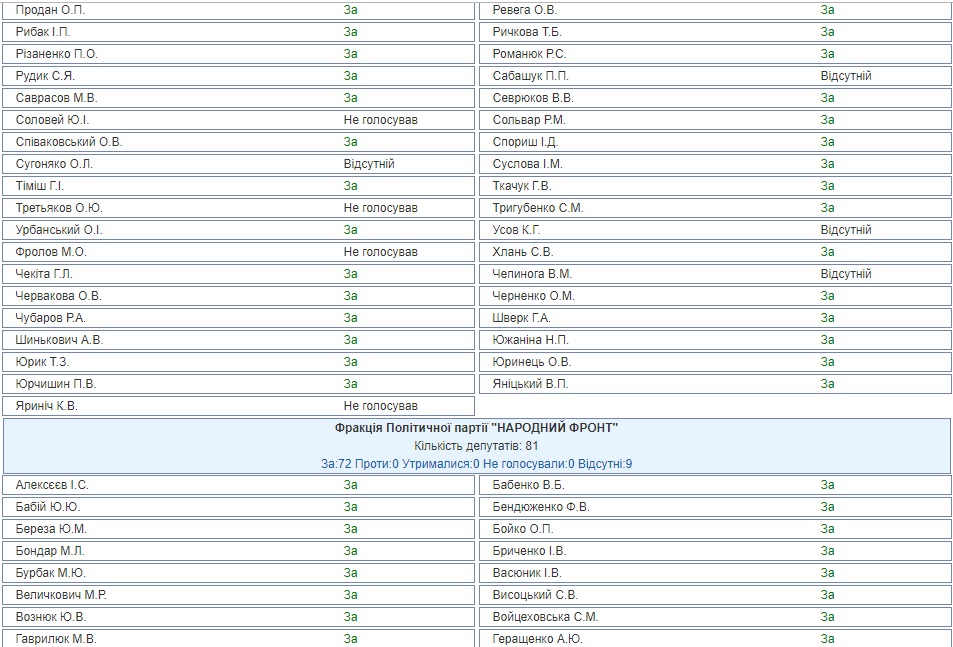Click the name Яніцький В.П.
Image resolution: width=953 pixels, height=647 pixels.
pos(530,384)
